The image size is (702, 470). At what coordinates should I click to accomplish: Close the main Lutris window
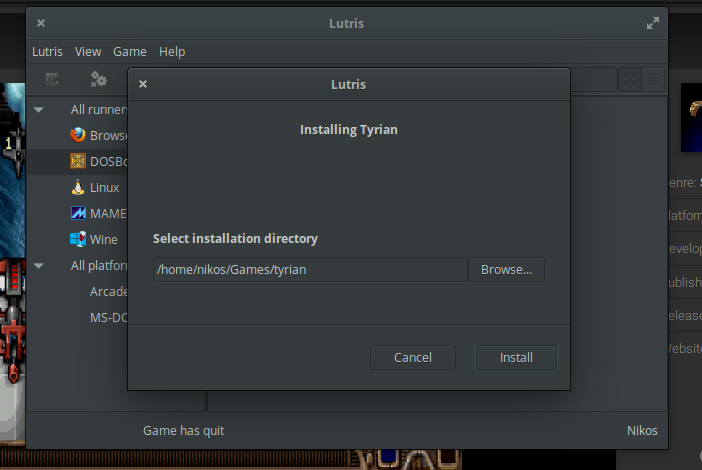(x=41, y=23)
